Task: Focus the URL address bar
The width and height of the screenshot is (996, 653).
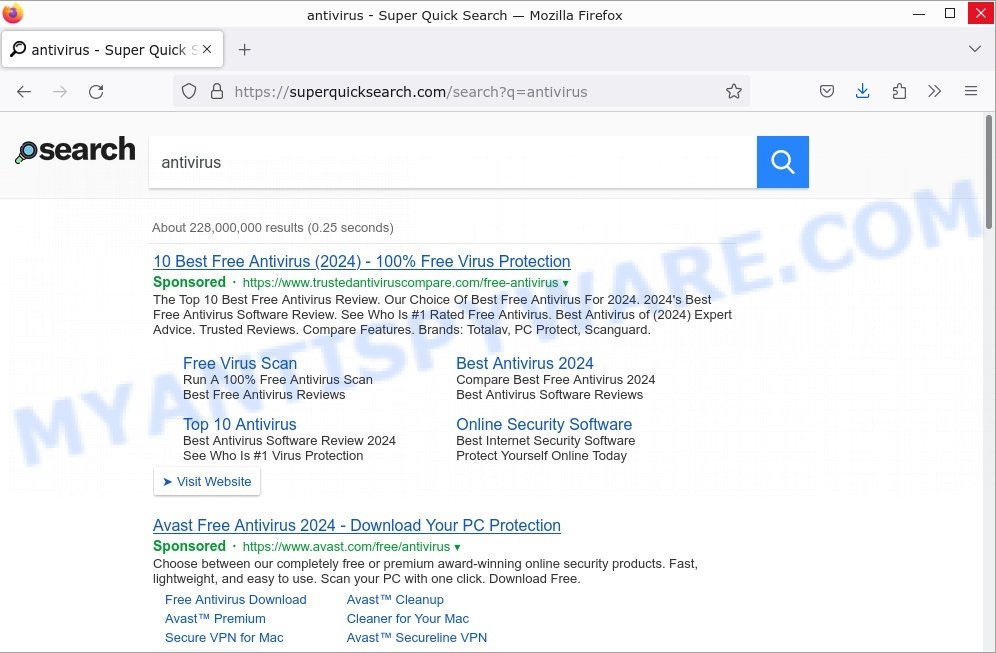Action: coord(461,91)
